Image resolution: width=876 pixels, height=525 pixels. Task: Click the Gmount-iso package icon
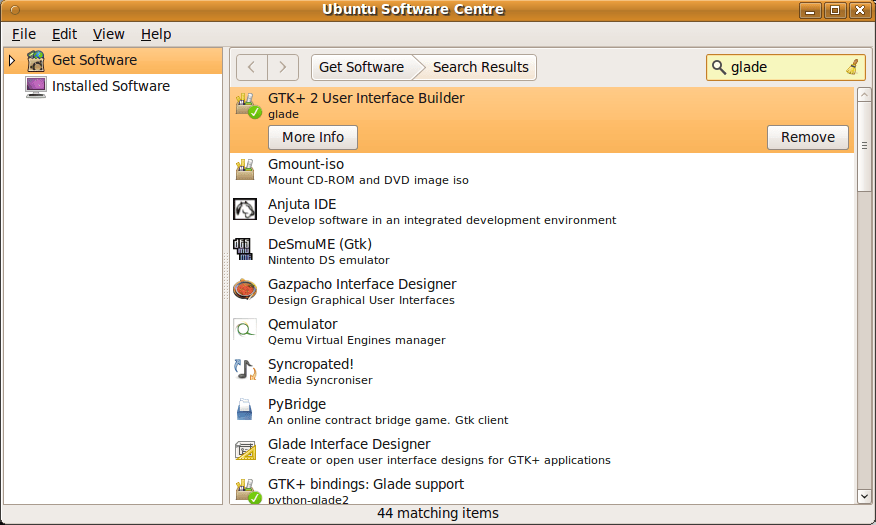pos(245,169)
